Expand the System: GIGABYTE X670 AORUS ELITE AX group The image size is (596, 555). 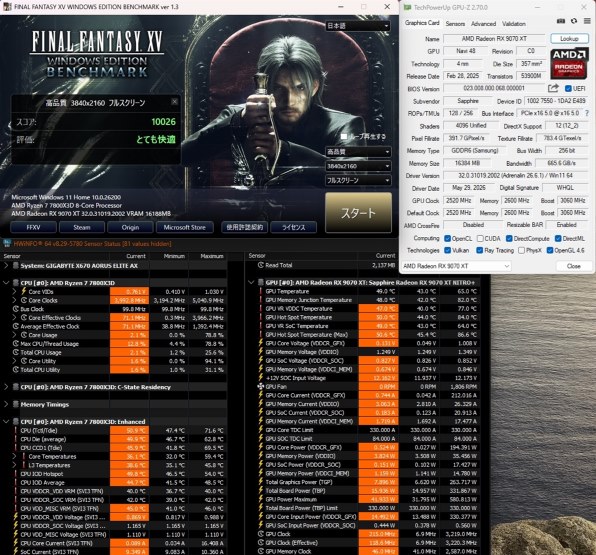click(6, 265)
